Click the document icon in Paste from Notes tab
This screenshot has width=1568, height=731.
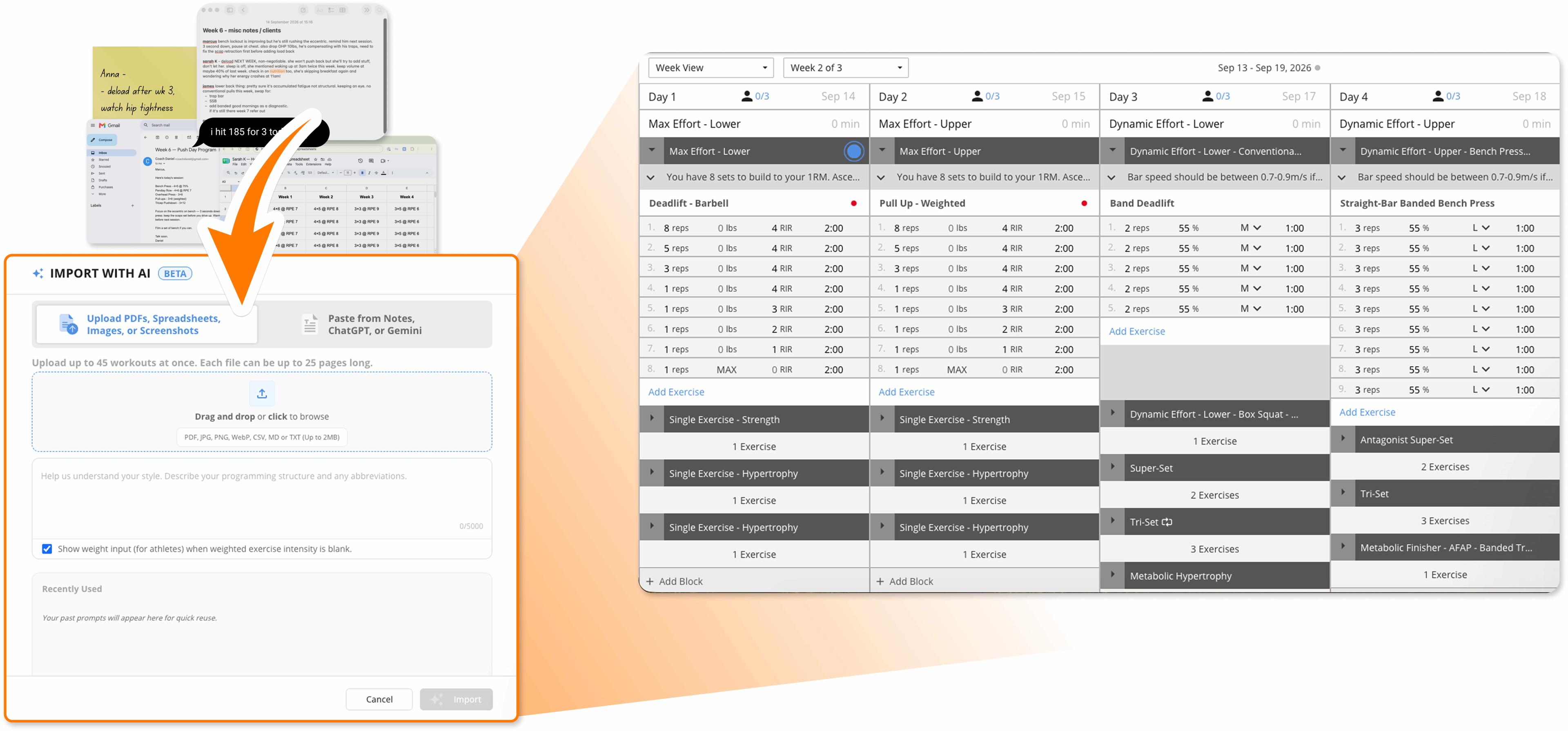[x=310, y=324]
